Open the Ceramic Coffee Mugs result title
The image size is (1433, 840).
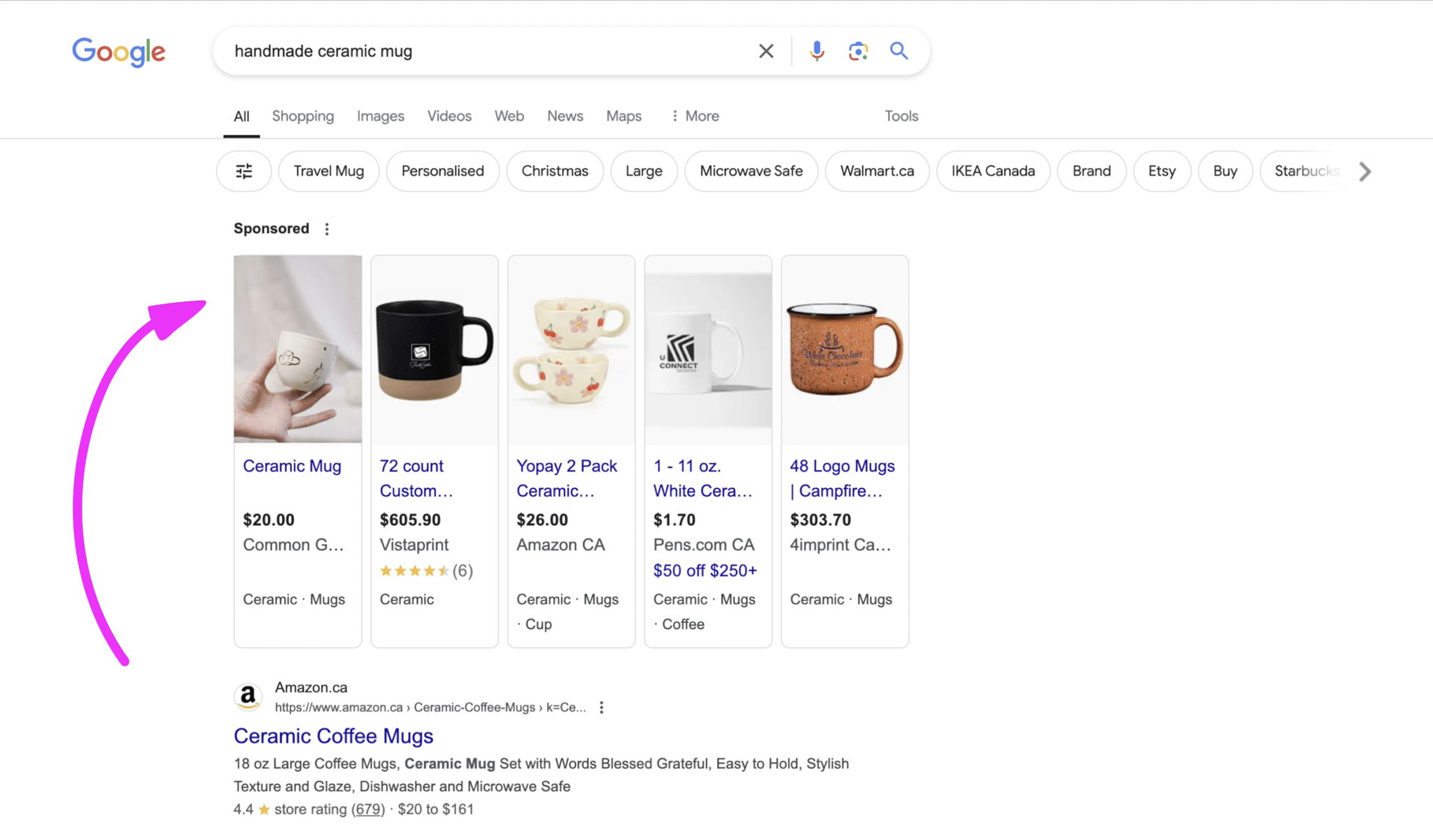[x=334, y=736]
